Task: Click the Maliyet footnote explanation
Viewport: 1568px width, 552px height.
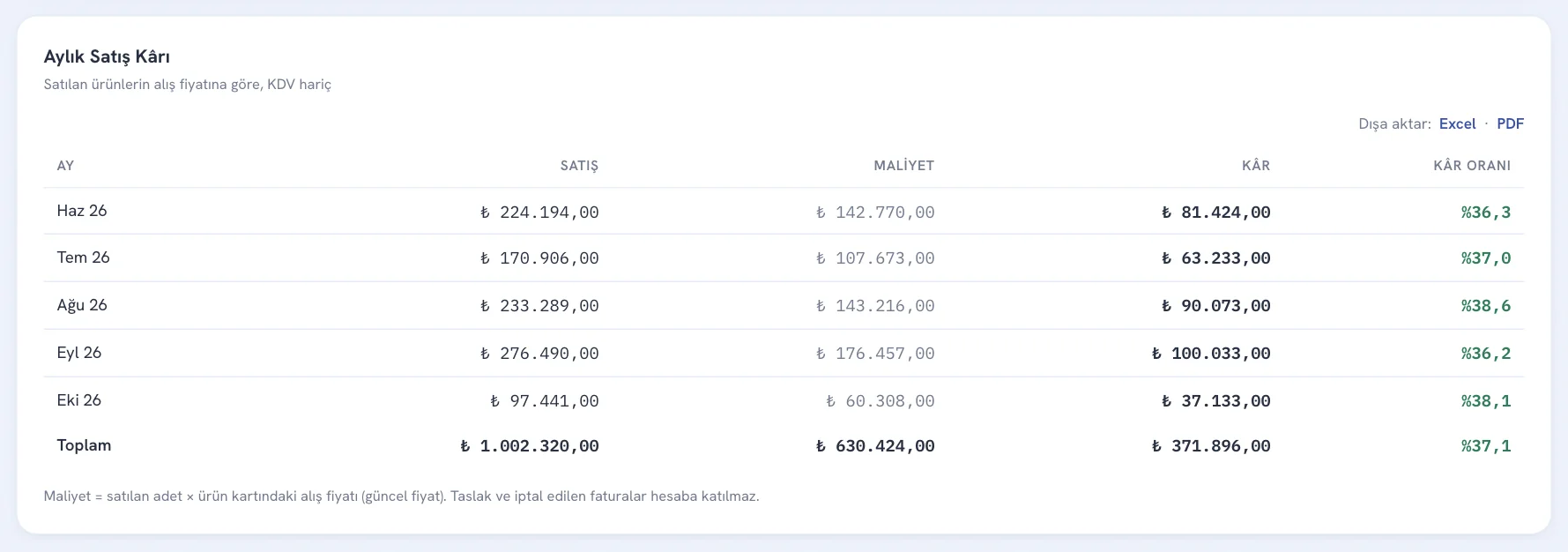Action: pyautogui.click(x=401, y=496)
